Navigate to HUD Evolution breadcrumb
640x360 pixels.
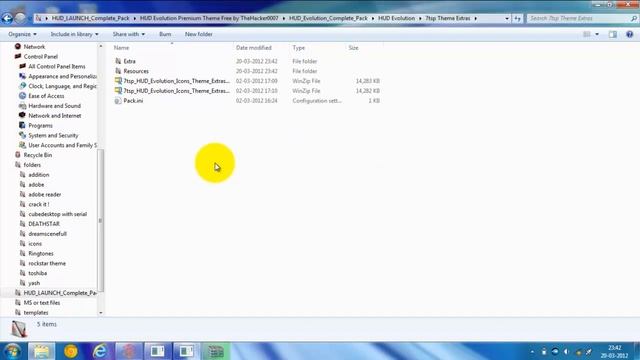(x=396, y=18)
